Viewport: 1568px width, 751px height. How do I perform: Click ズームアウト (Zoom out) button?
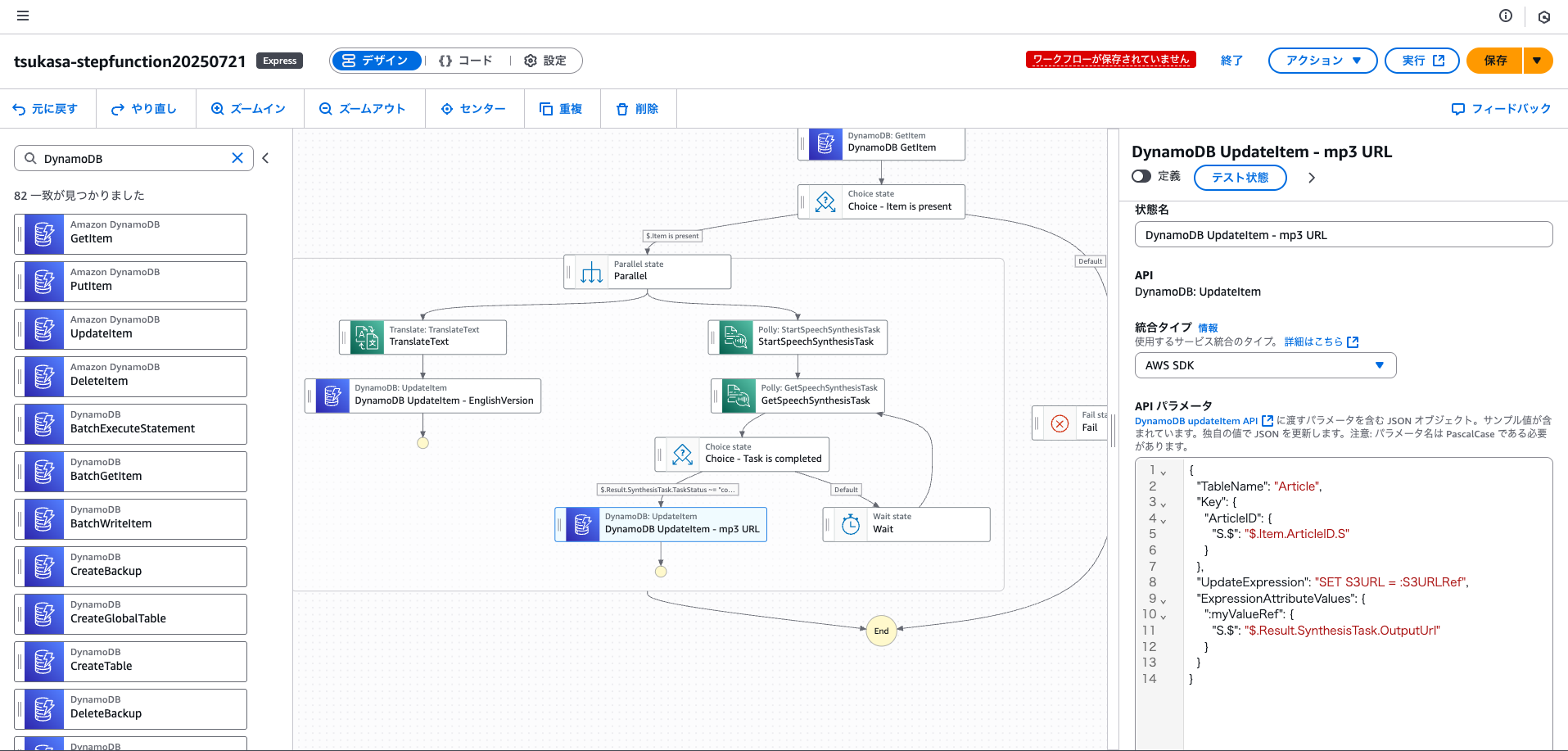click(x=363, y=109)
